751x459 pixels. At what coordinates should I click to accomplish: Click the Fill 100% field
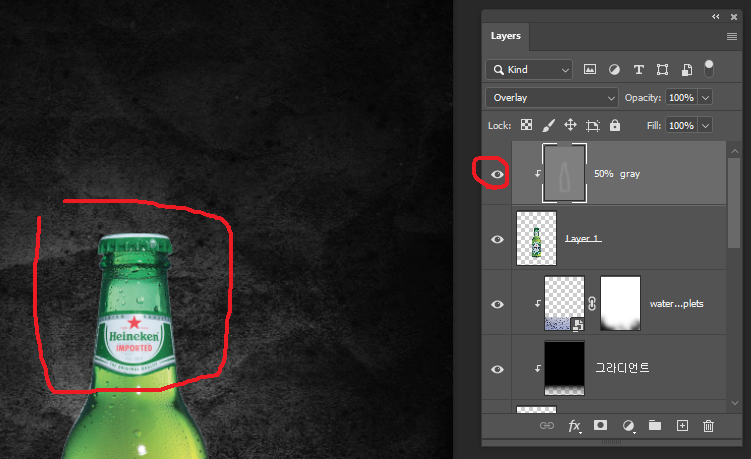click(x=681, y=126)
